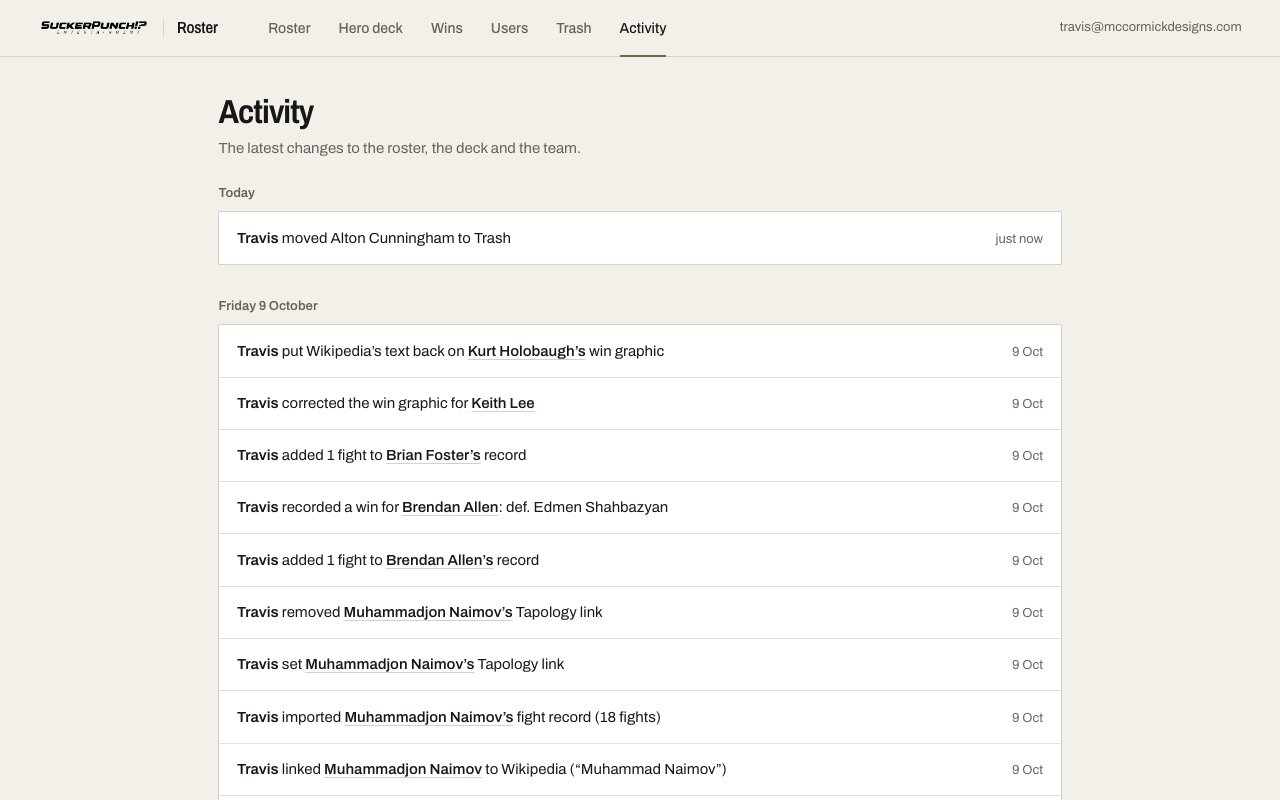This screenshot has width=1280, height=800.
Task: Open the Users tab
Action: 509,28
